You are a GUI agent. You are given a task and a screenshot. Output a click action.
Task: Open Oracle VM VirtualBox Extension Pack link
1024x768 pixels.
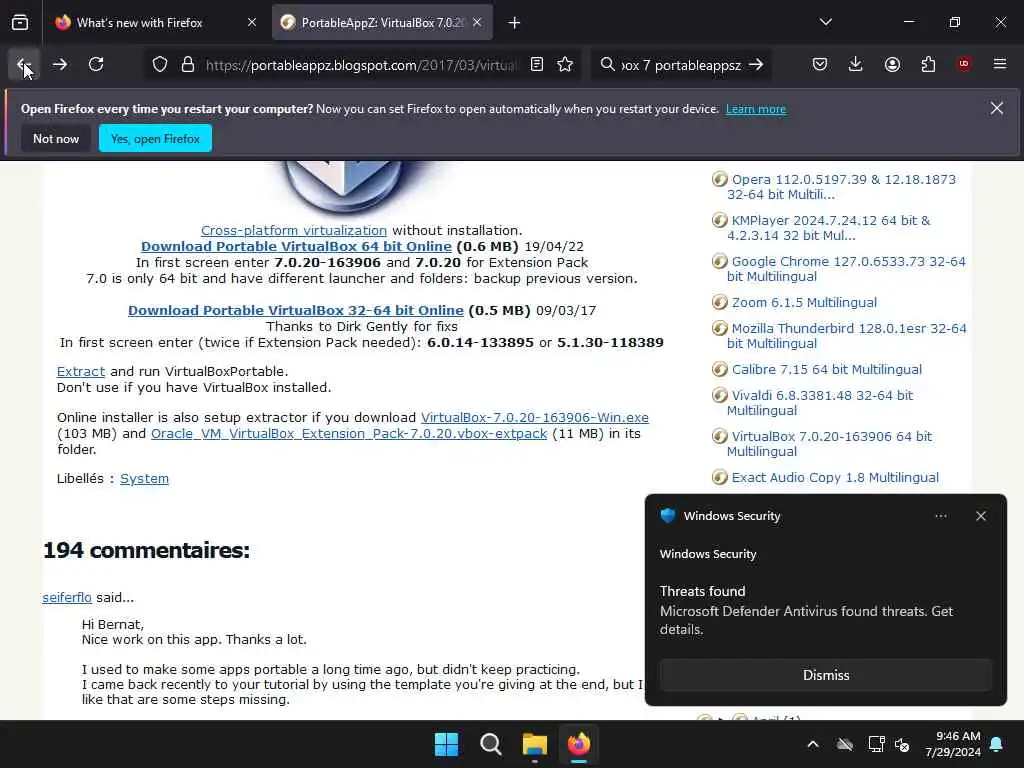pos(349,434)
